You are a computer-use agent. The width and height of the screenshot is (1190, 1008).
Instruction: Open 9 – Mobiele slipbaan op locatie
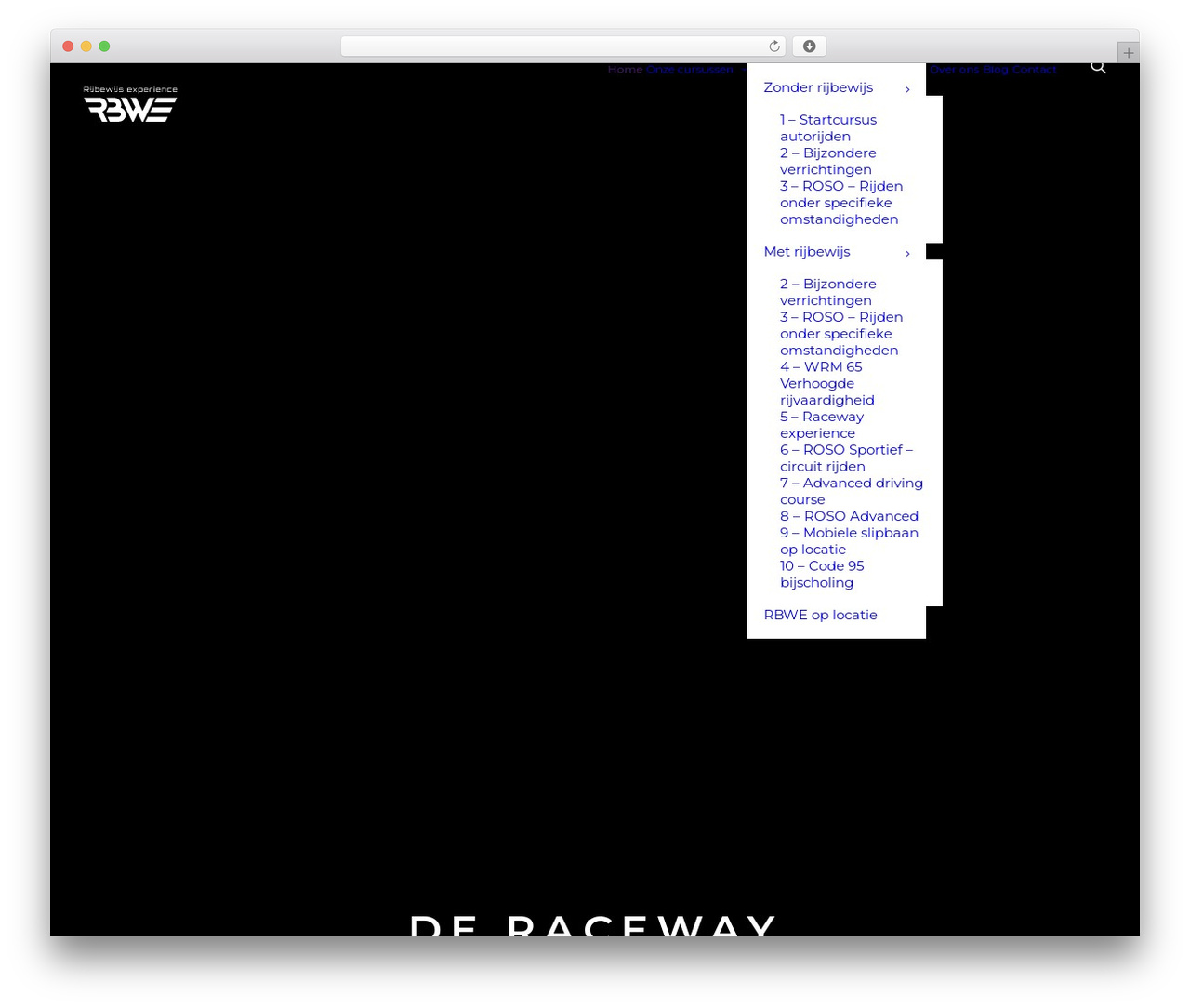849,541
